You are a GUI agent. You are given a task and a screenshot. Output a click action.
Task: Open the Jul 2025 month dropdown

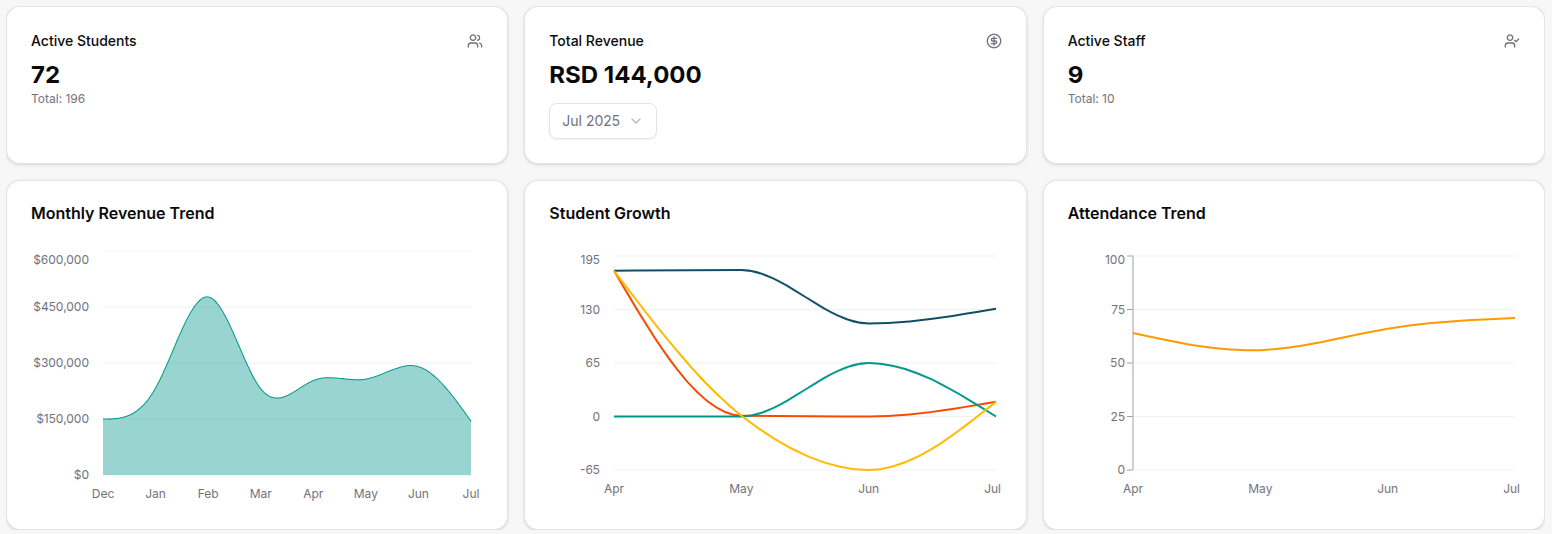(x=602, y=121)
